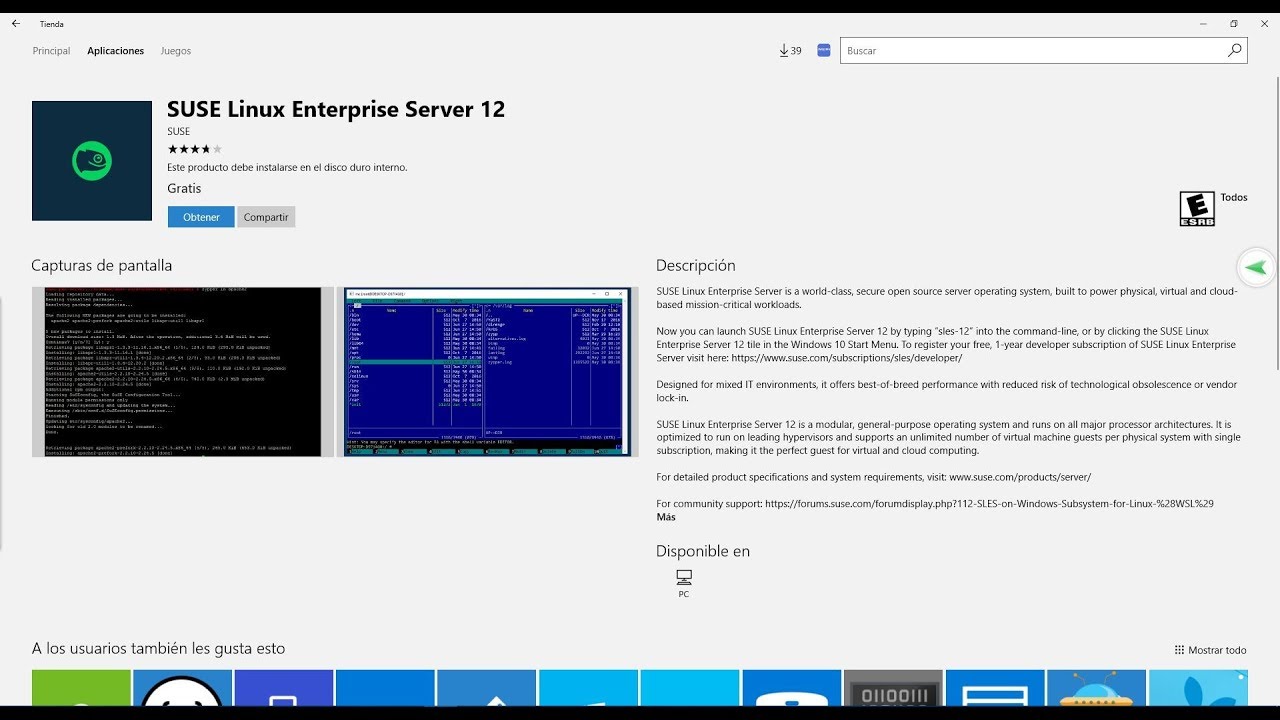Open the Juegos tab
The height and width of the screenshot is (720, 1280).
(x=176, y=51)
